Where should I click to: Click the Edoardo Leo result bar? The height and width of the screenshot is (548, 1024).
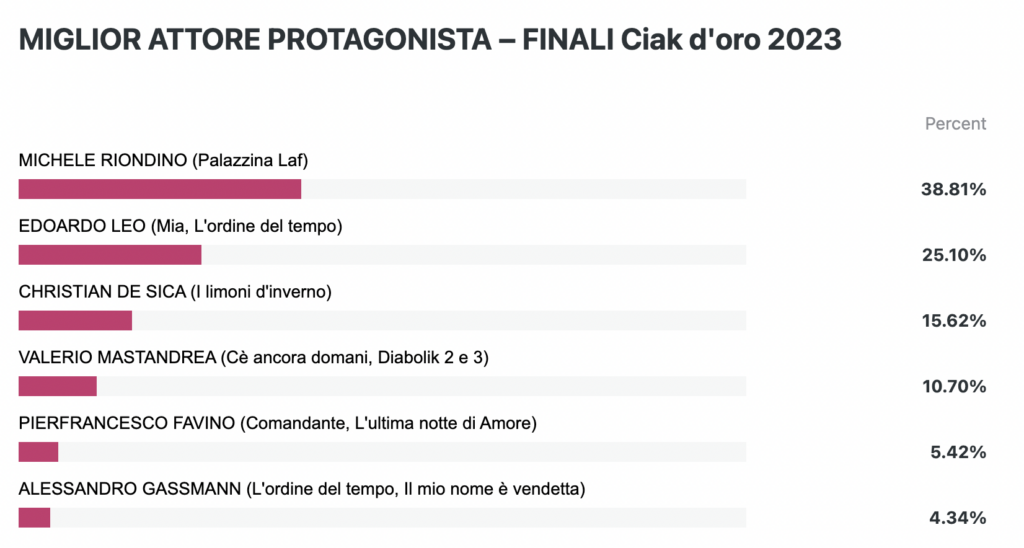coord(382,255)
